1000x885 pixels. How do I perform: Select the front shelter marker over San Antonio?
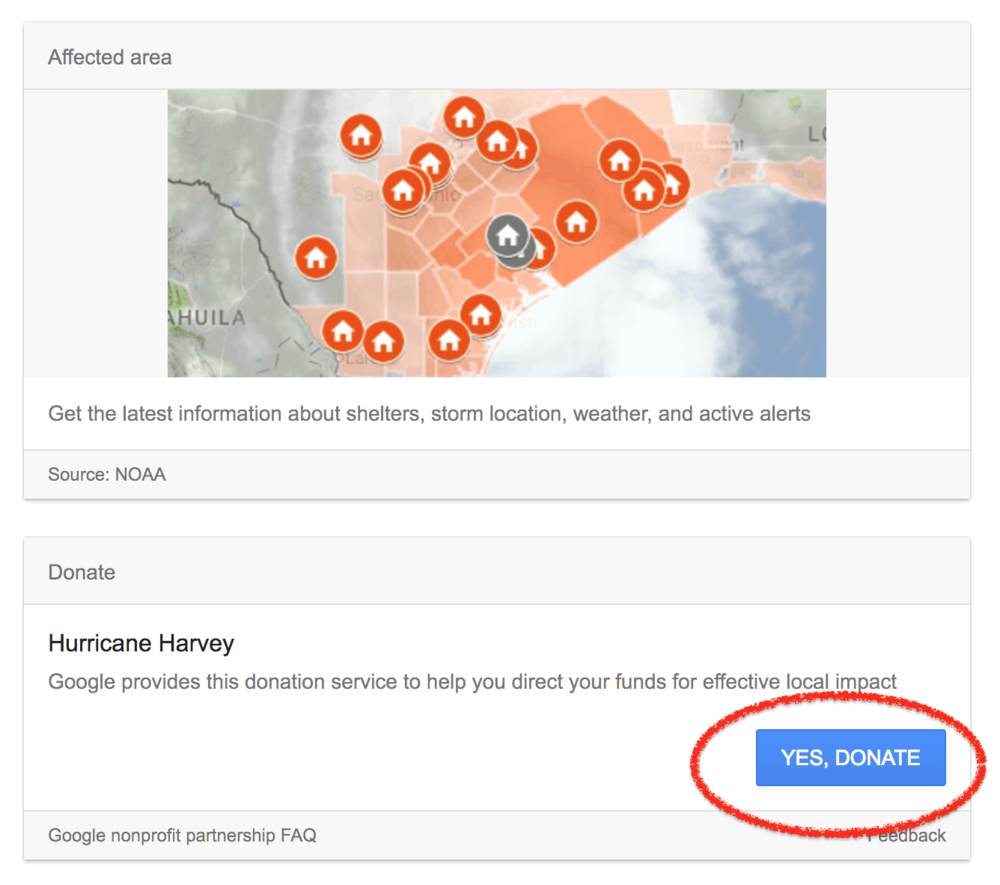tap(403, 189)
